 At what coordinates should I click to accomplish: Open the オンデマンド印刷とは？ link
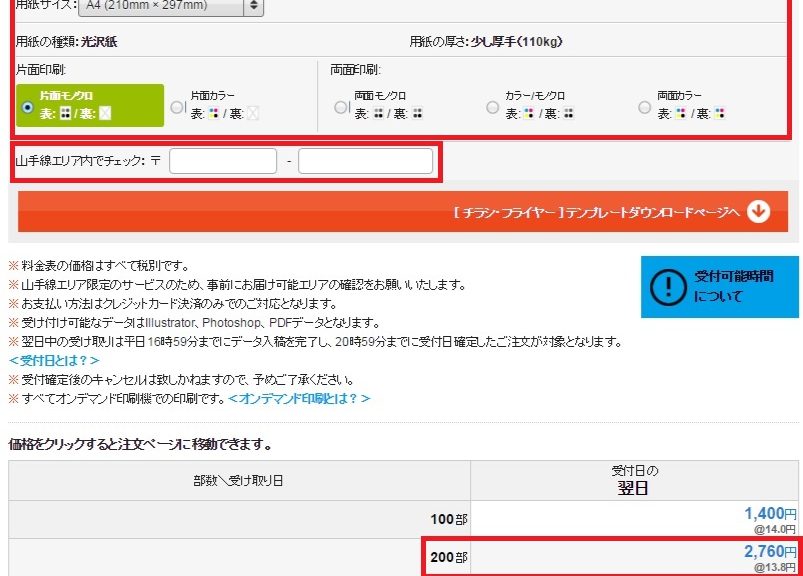coord(299,398)
